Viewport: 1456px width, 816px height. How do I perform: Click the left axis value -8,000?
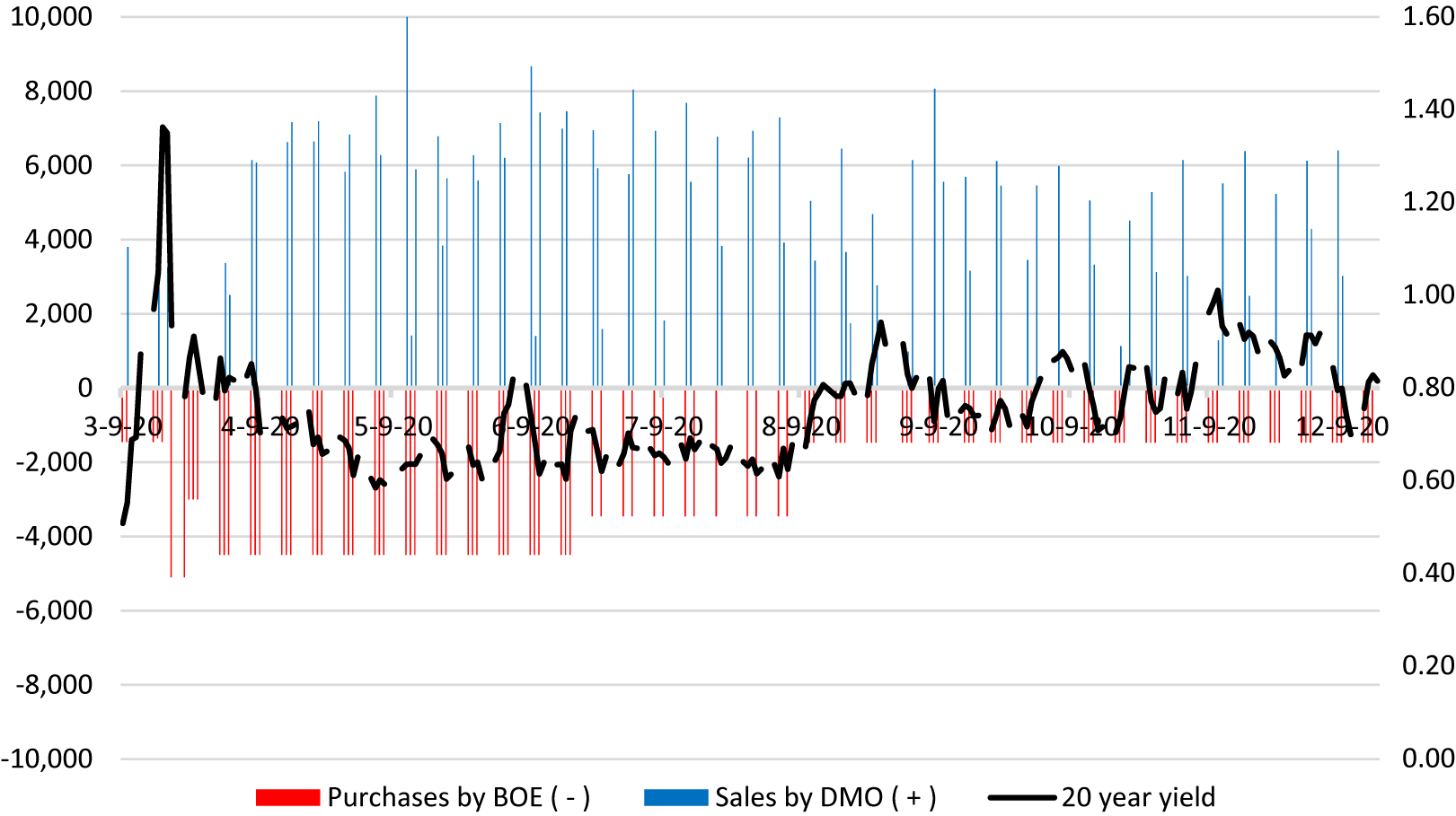[x=55, y=685]
